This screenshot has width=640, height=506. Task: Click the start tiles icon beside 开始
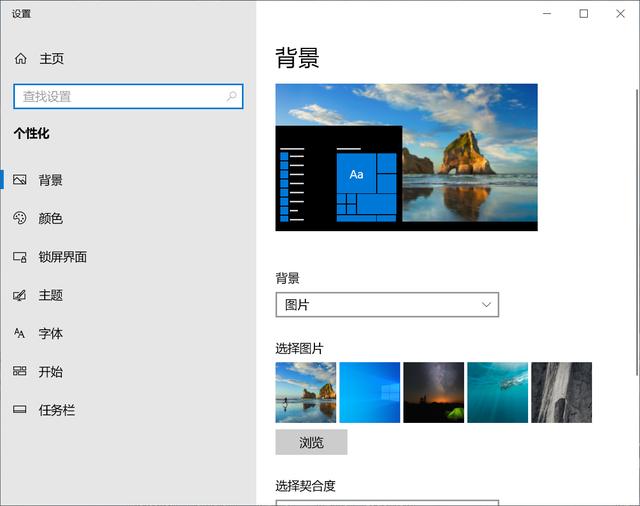20,371
